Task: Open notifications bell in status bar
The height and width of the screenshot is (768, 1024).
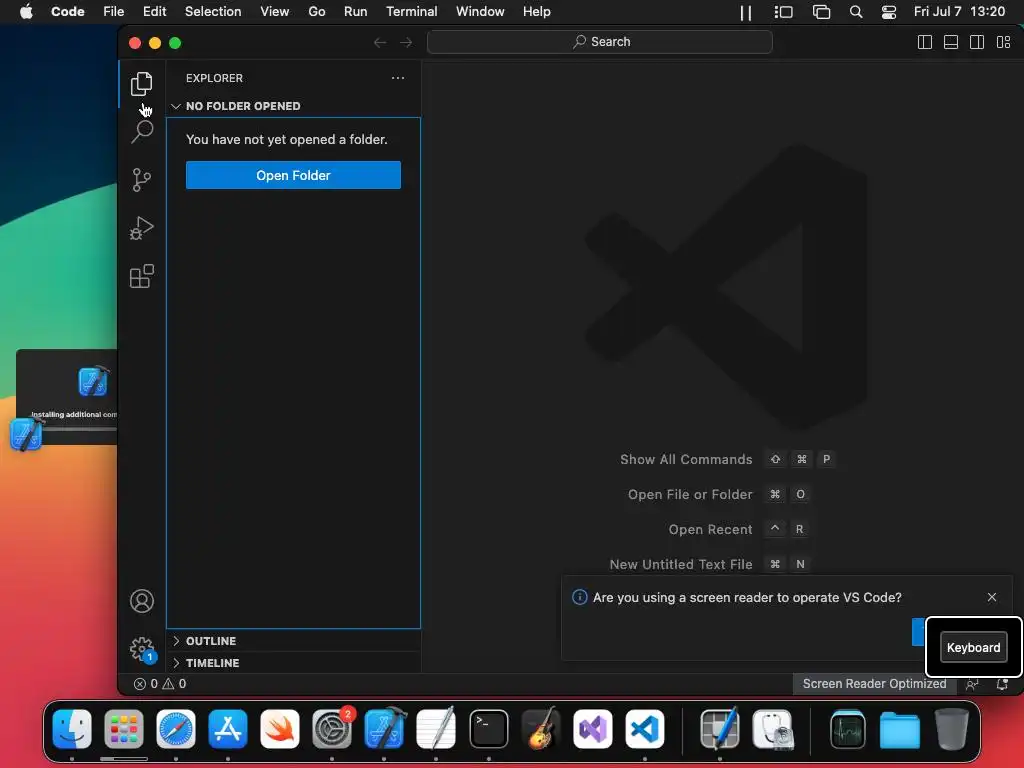Action: click(x=1002, y=684)
